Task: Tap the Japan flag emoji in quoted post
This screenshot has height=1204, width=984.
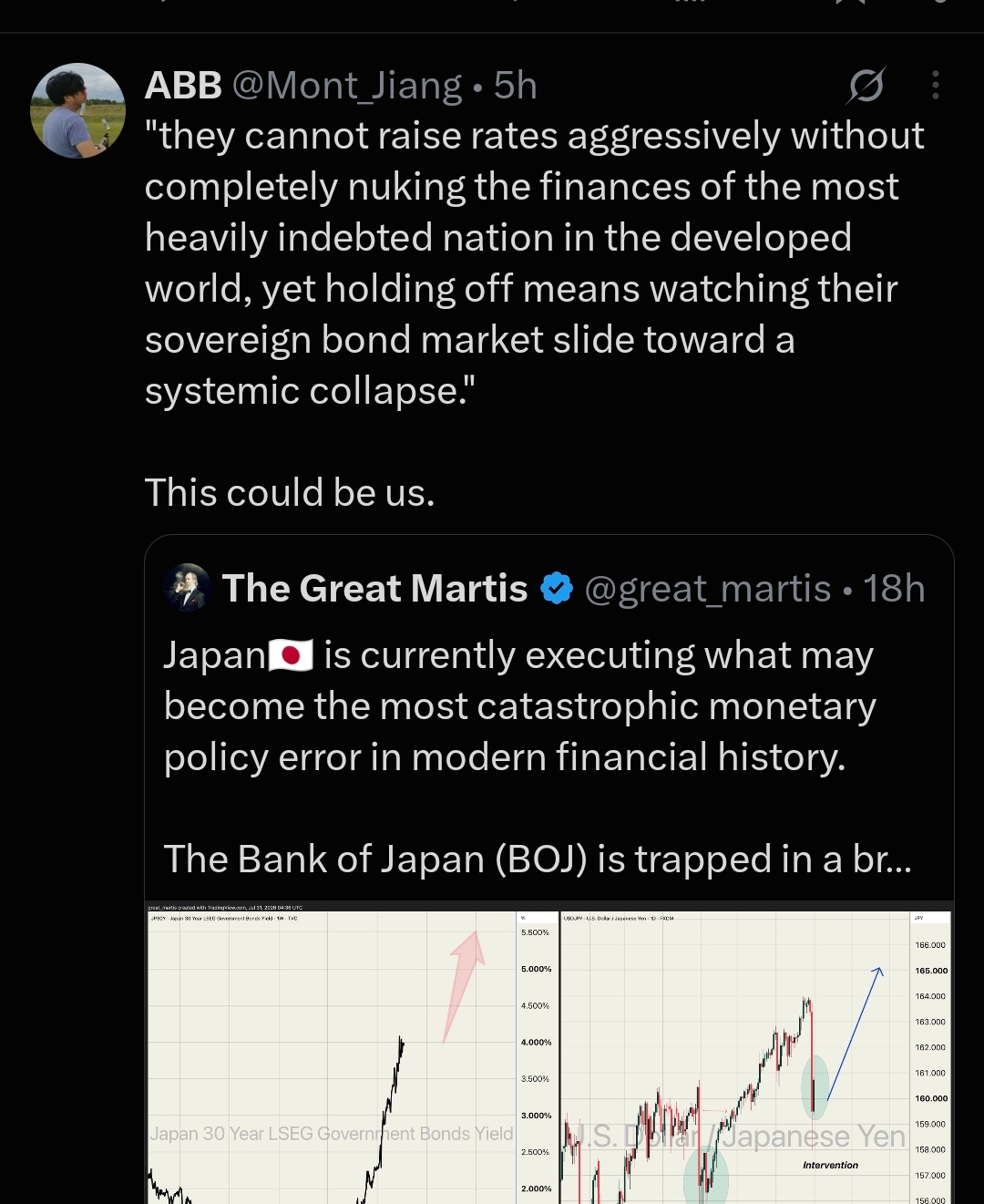Action: tap(291, 655)
